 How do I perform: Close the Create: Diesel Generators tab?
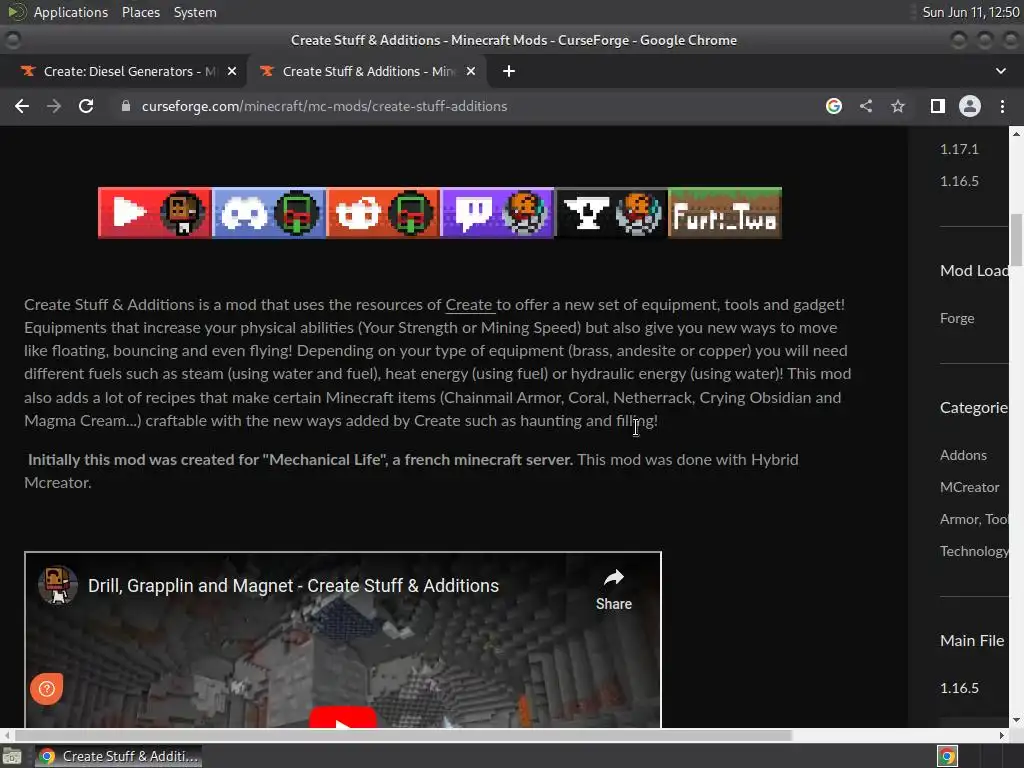(232, 71)
